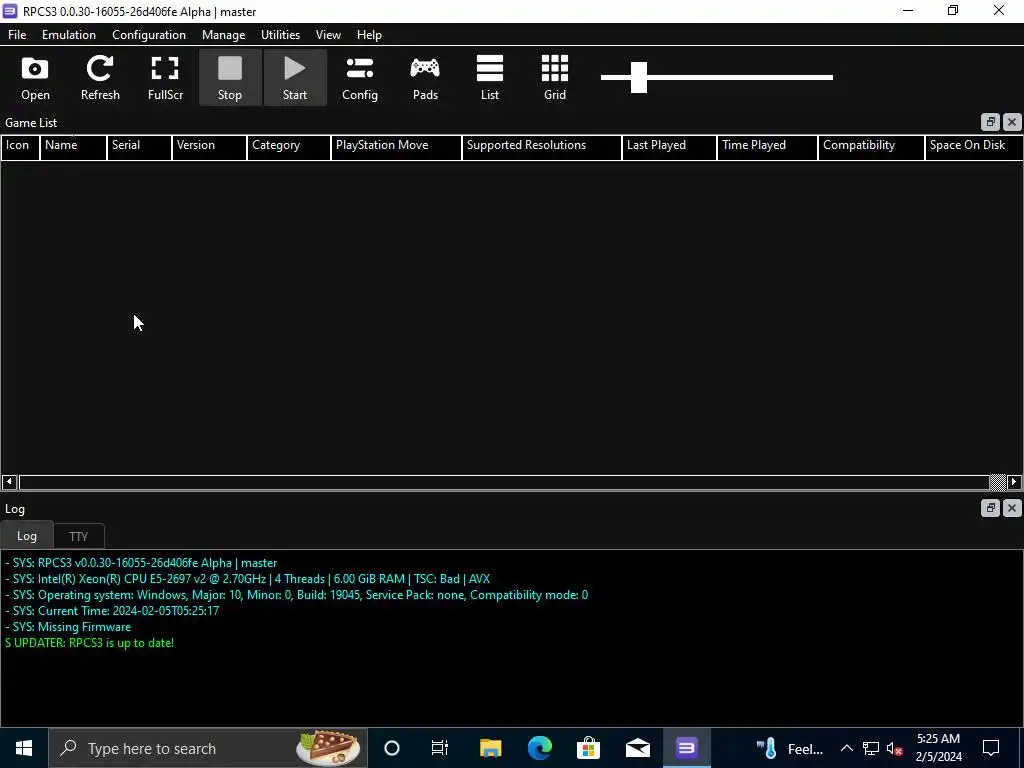Click the 'SYS: Missing Firmware' log line
Viewport: 1024px width, 768px height.
pos(68,627)
